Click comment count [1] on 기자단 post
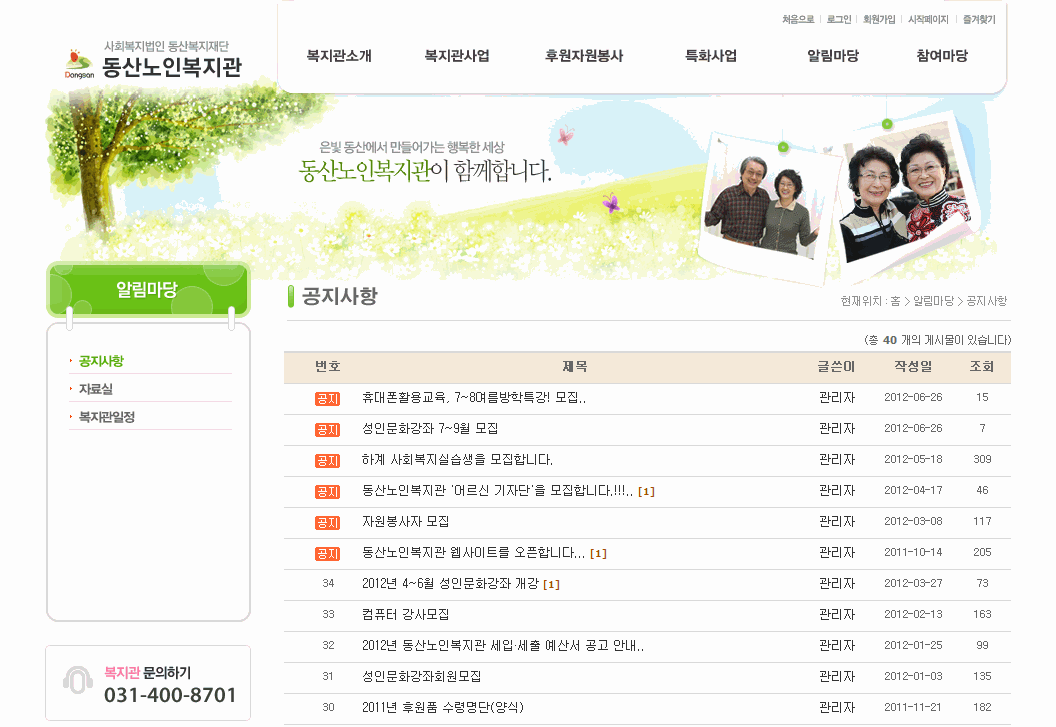The height and width of the screenshot is (727, 1056). [x=646, y=492]
